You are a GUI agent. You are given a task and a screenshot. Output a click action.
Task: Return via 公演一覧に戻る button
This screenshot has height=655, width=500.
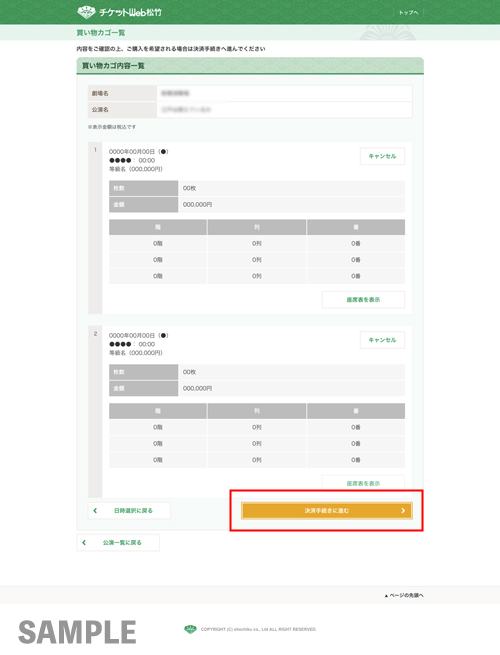click(118, 543)
